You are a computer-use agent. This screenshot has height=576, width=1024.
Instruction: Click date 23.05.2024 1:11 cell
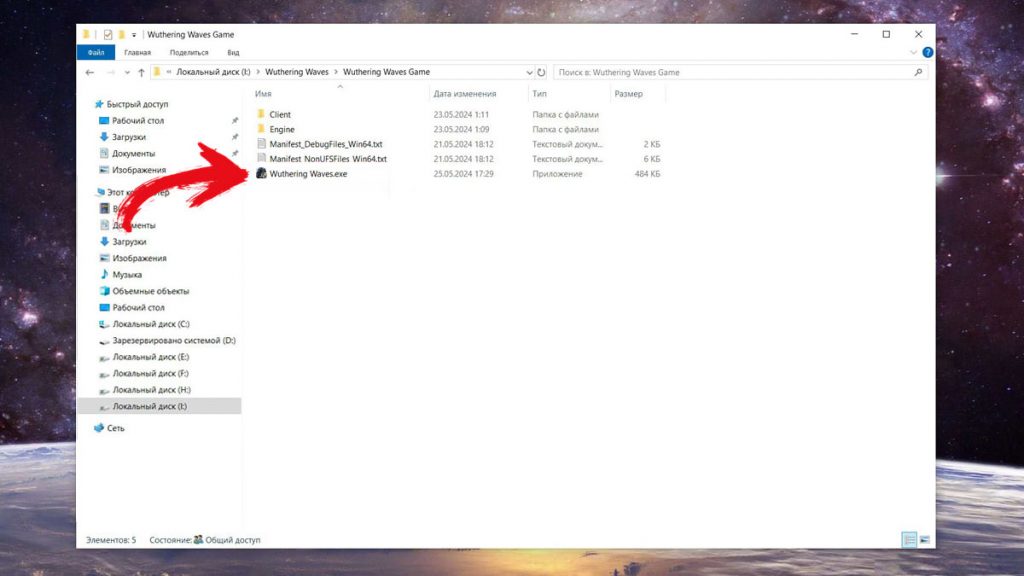(x=461, y=114)
